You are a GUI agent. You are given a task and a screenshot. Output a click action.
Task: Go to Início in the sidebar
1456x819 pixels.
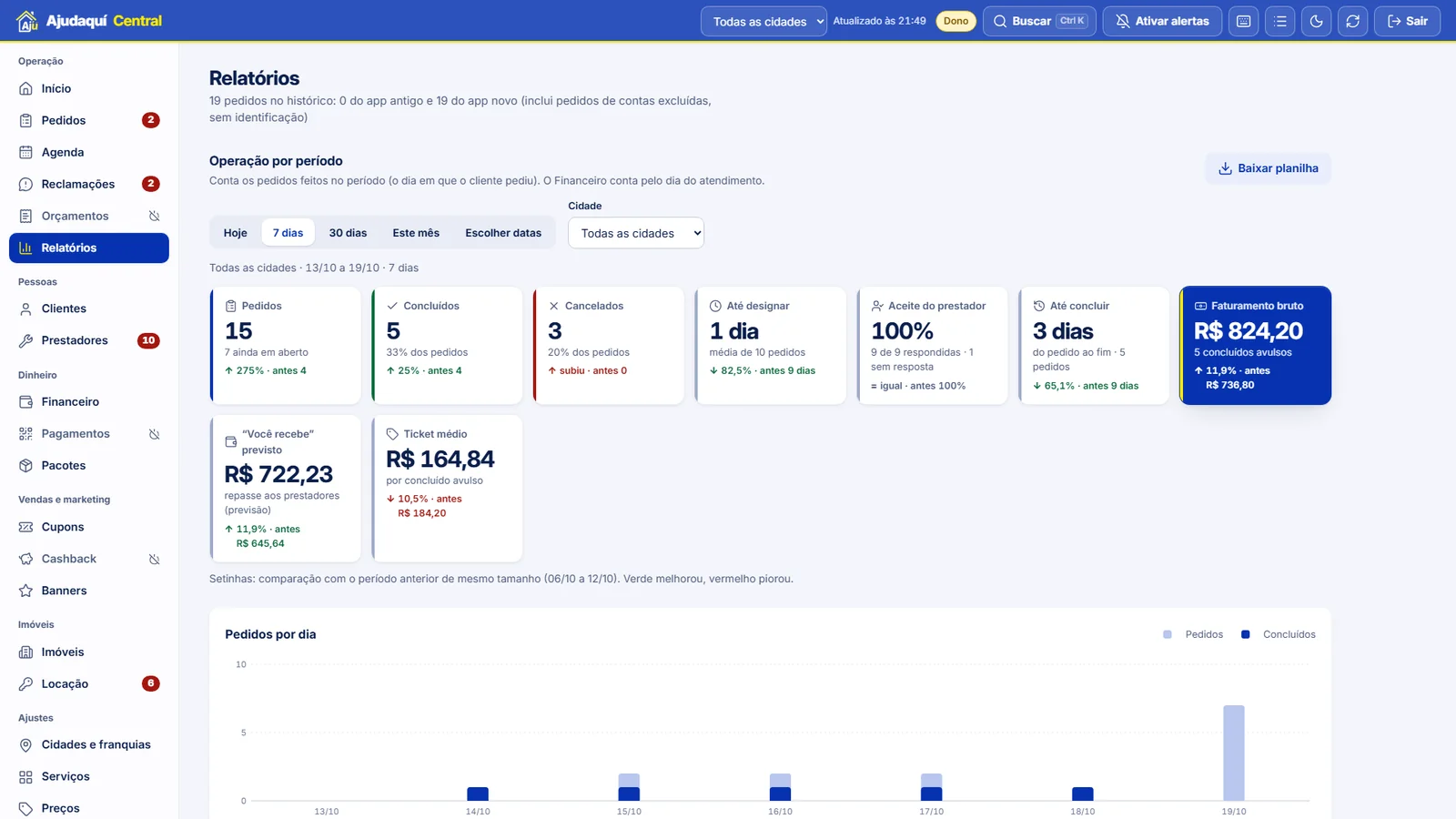(89, 88)
